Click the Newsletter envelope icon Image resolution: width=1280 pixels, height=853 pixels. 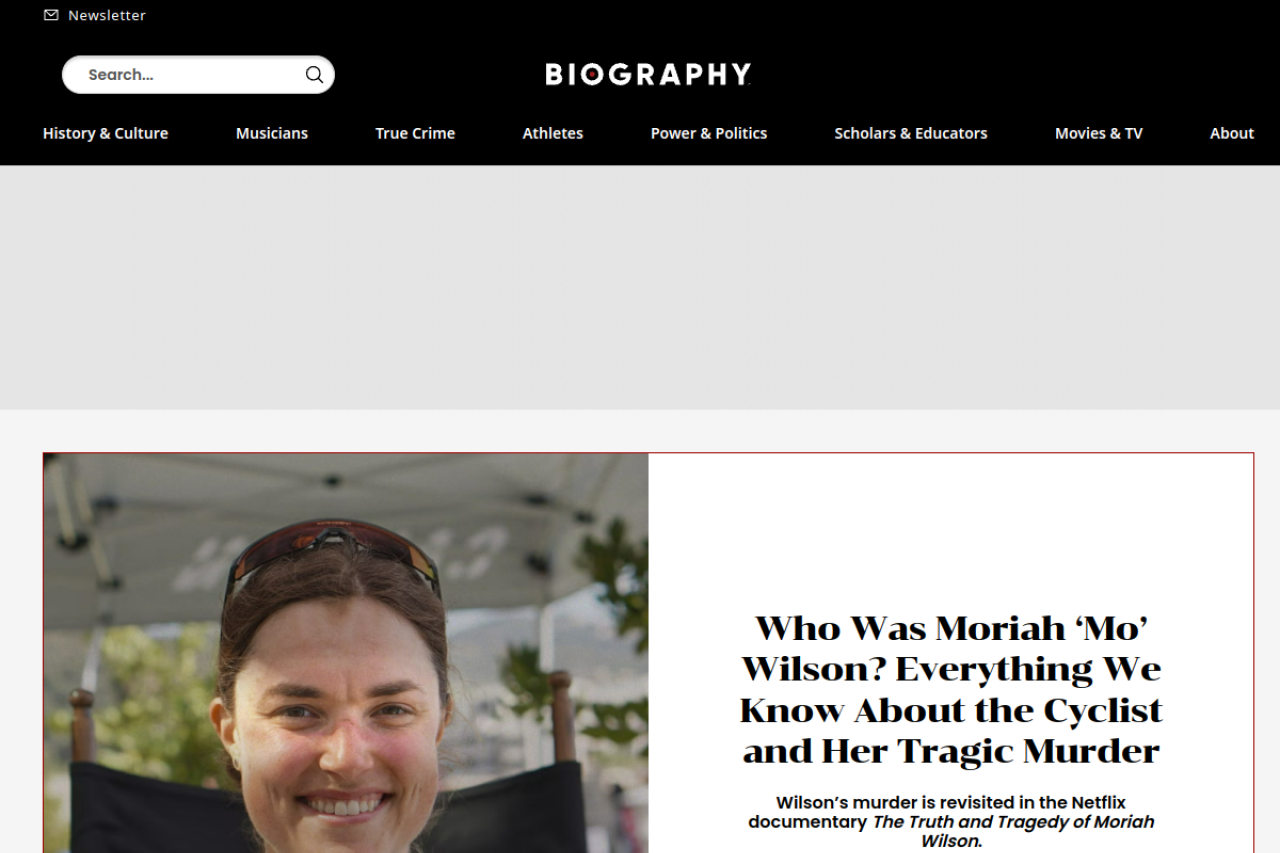click(51, 15)
